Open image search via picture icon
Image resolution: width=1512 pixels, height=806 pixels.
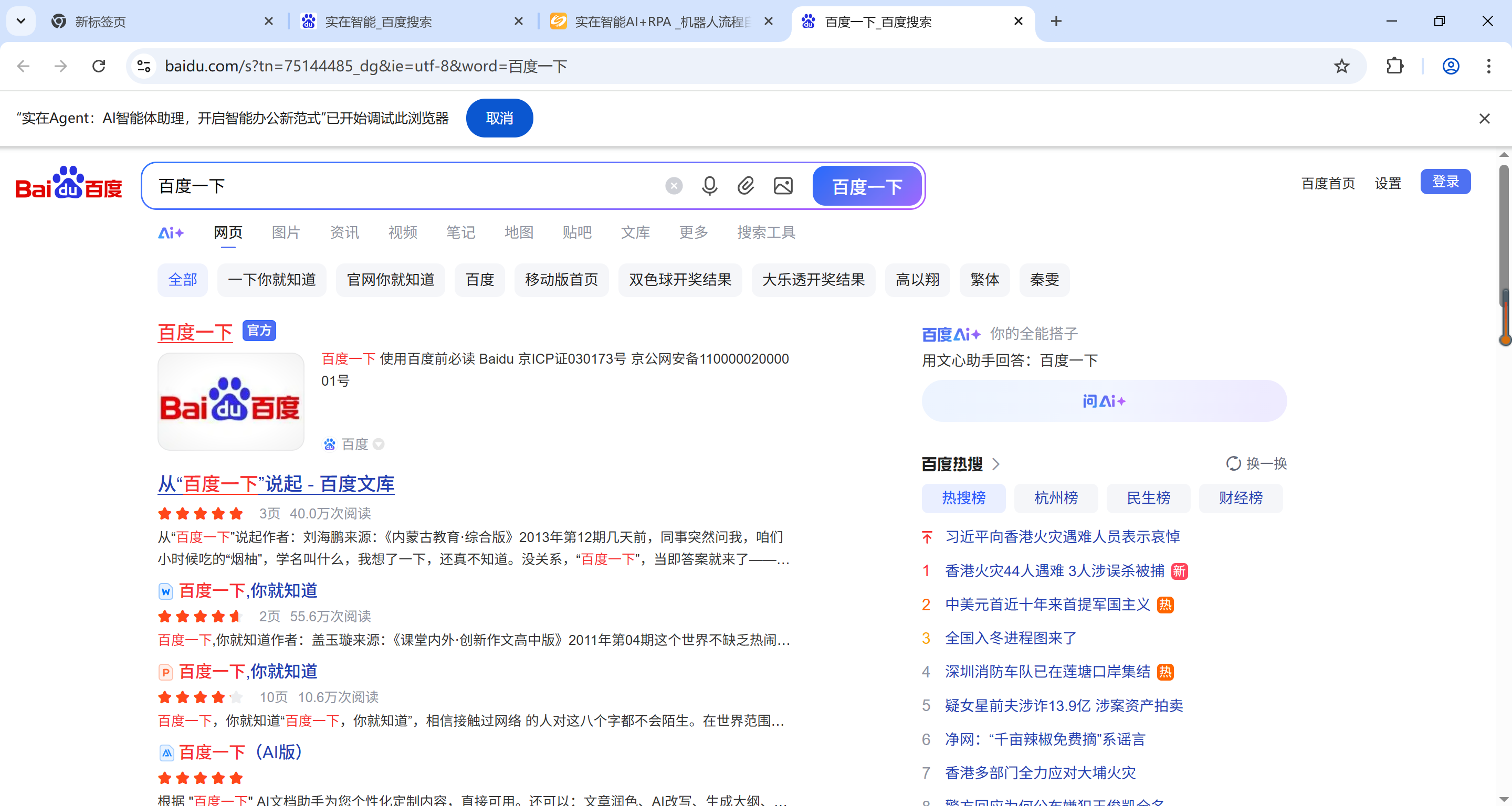pos(782,186)
